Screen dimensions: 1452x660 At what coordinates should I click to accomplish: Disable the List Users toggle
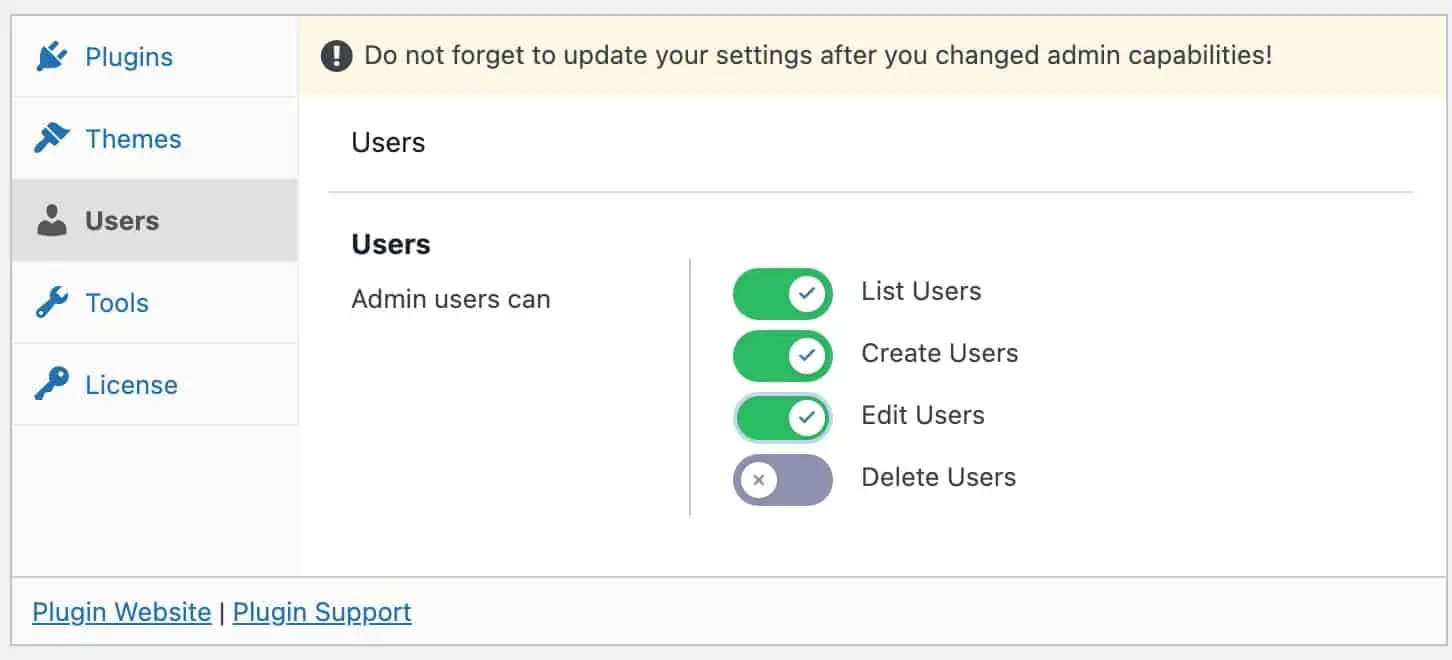pos(782,294)
